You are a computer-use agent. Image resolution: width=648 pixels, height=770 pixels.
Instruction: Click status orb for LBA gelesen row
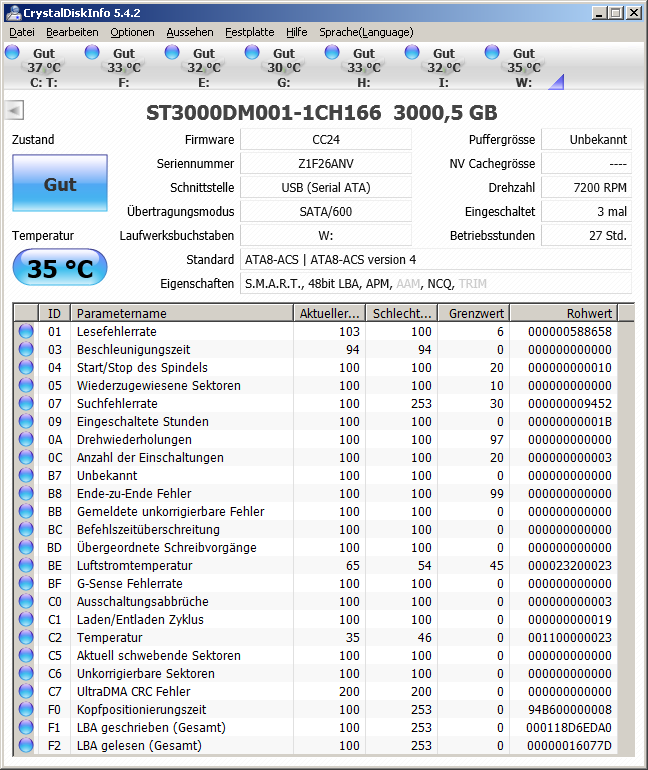(26, 745)
